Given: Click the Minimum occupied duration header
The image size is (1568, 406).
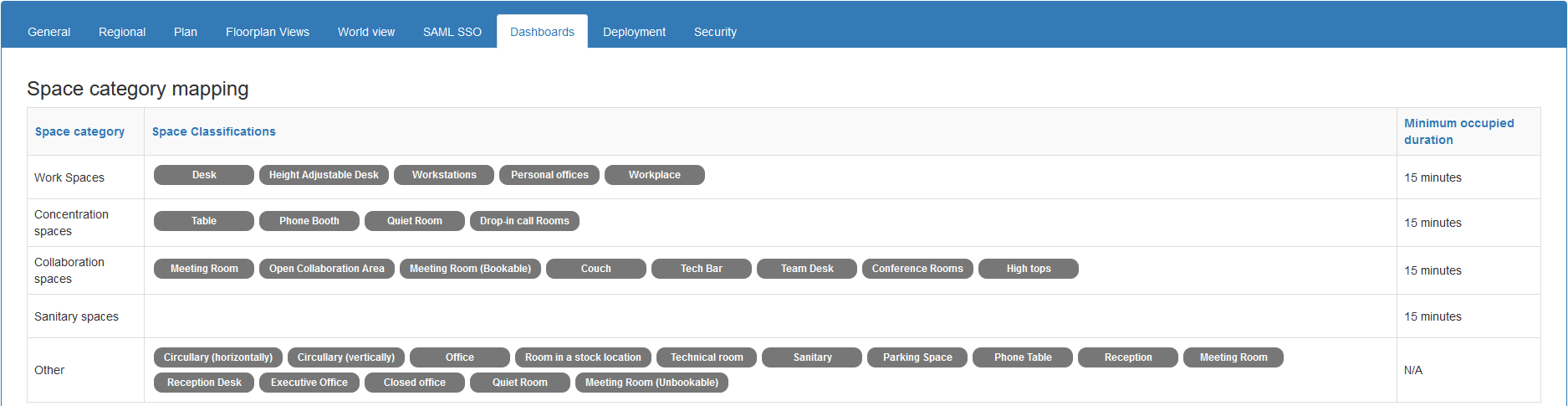Looking at the screenshot, I should 1459,131.
